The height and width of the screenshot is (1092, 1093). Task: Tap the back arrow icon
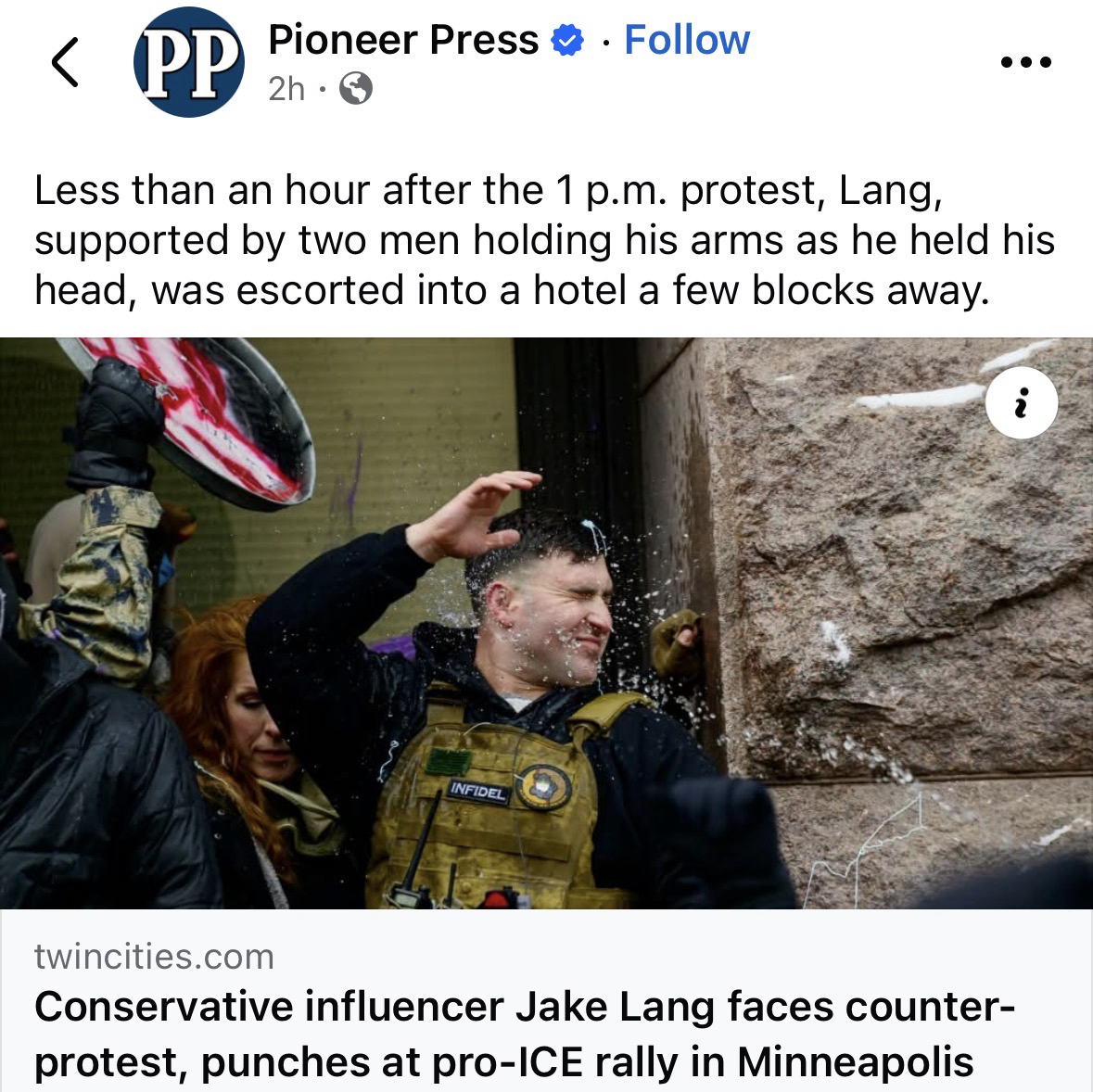tap(65, 62)
